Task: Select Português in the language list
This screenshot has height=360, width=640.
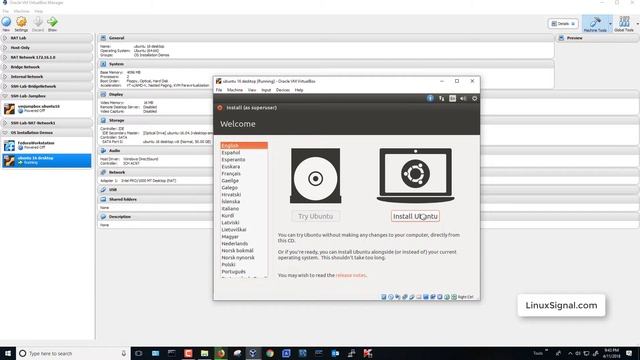Action: [x=244, y=272]
